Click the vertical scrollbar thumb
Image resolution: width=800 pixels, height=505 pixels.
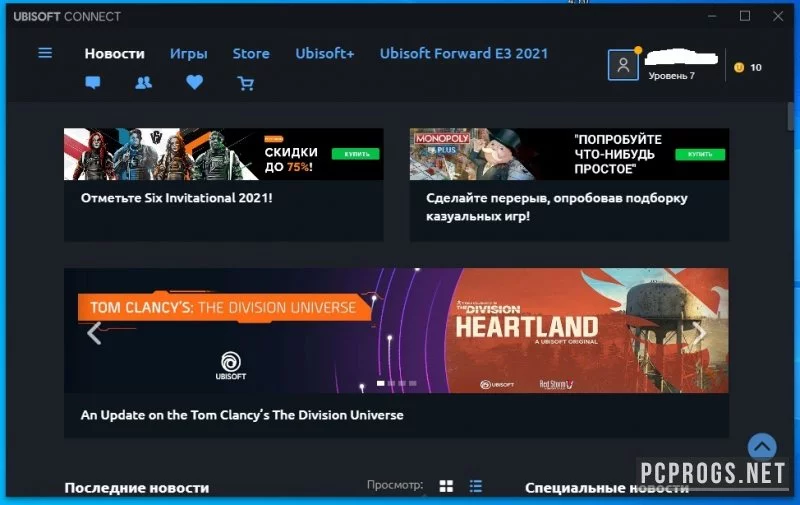[x=791, y=116]
